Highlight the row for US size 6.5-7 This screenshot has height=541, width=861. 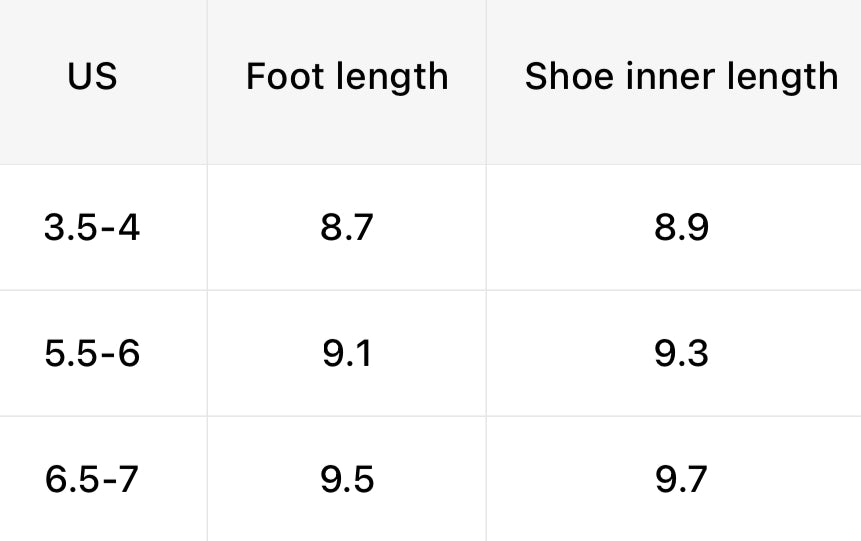click(x=430, y=479)
